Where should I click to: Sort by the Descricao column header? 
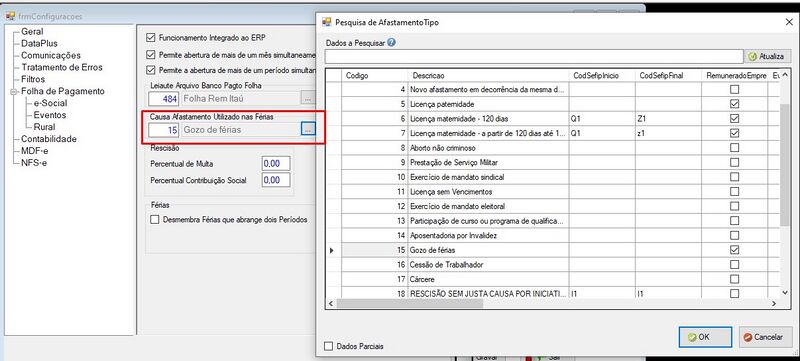(488, 75)
